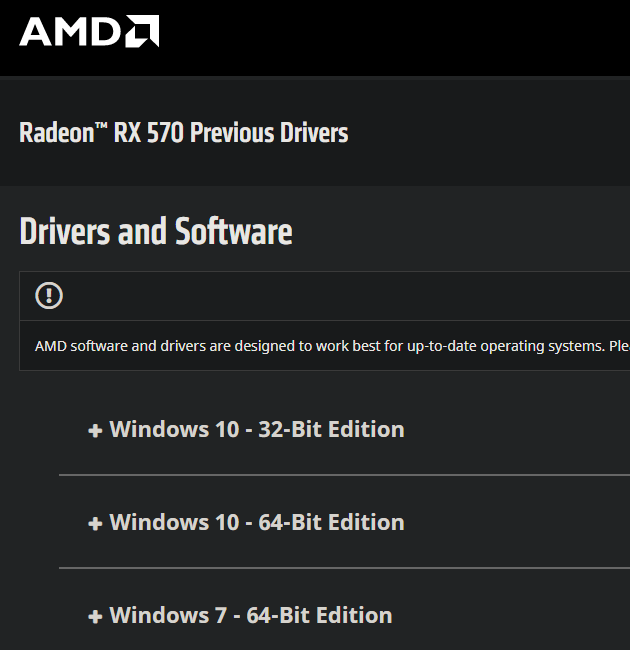Image resolution: width=630 pixels, height=650 pixels.
Task: Click the exclamation alert icon
Action: 49,295
